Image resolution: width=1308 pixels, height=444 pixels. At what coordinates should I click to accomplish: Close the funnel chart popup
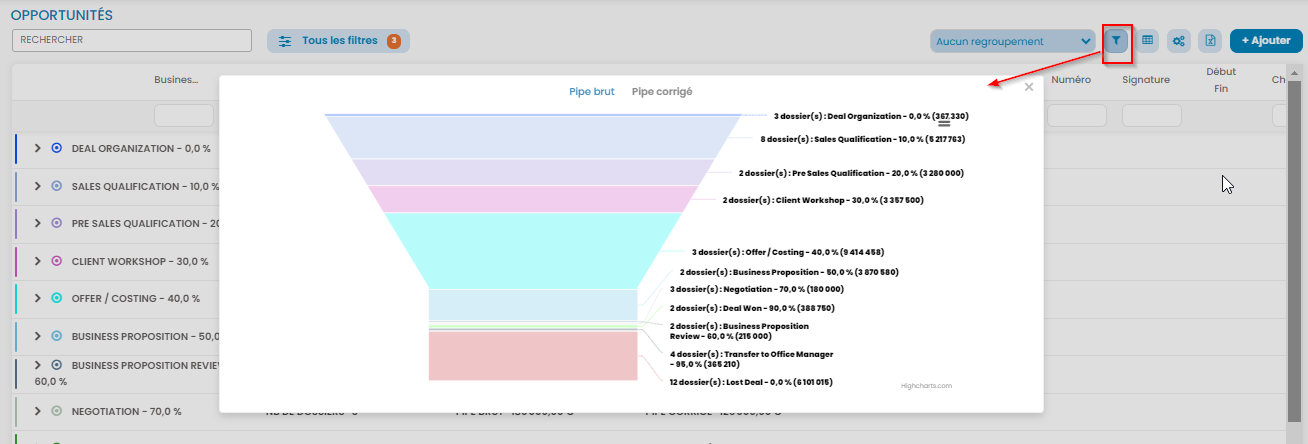click(x=1029, y=88)
